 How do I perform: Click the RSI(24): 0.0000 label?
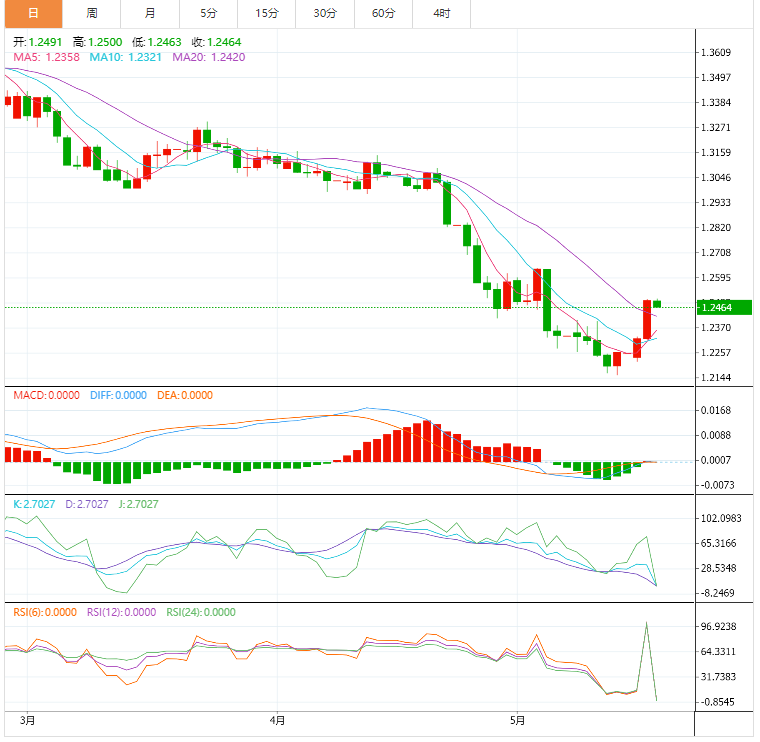201,612
